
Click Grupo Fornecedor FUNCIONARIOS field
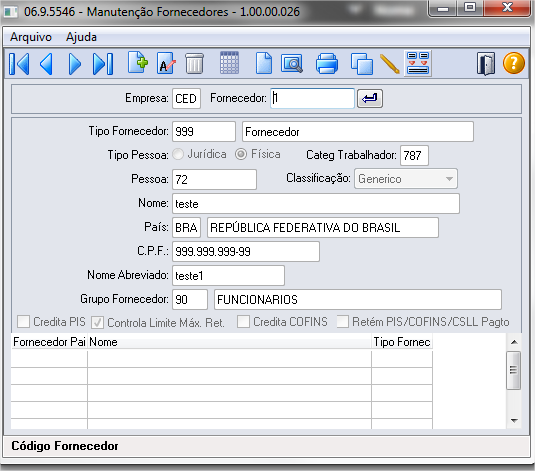[x=358, y=300]
